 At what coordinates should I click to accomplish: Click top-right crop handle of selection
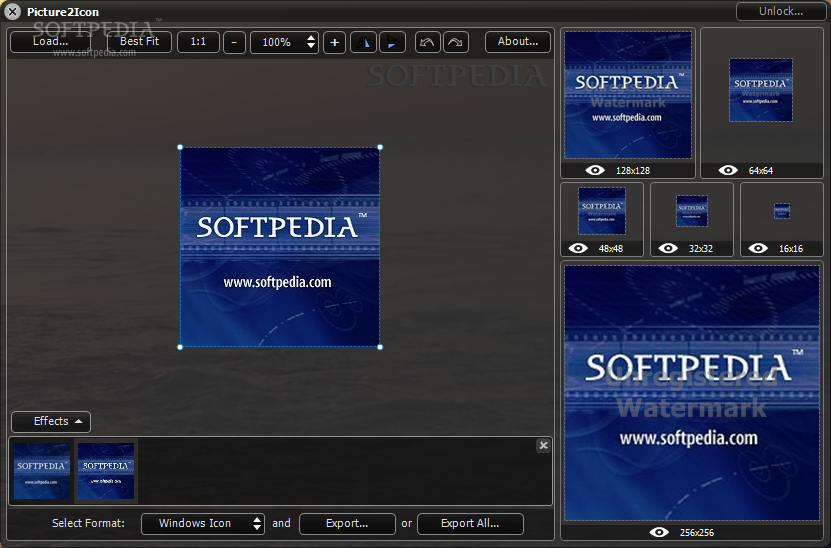coord(380,147)
